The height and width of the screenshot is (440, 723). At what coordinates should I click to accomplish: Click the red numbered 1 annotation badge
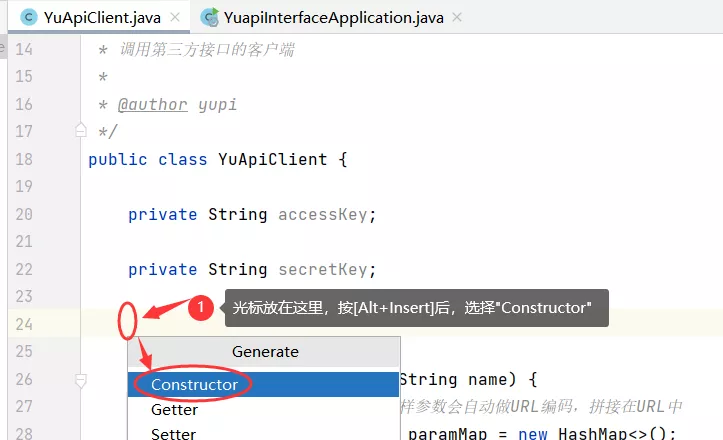tap(201, 308)
